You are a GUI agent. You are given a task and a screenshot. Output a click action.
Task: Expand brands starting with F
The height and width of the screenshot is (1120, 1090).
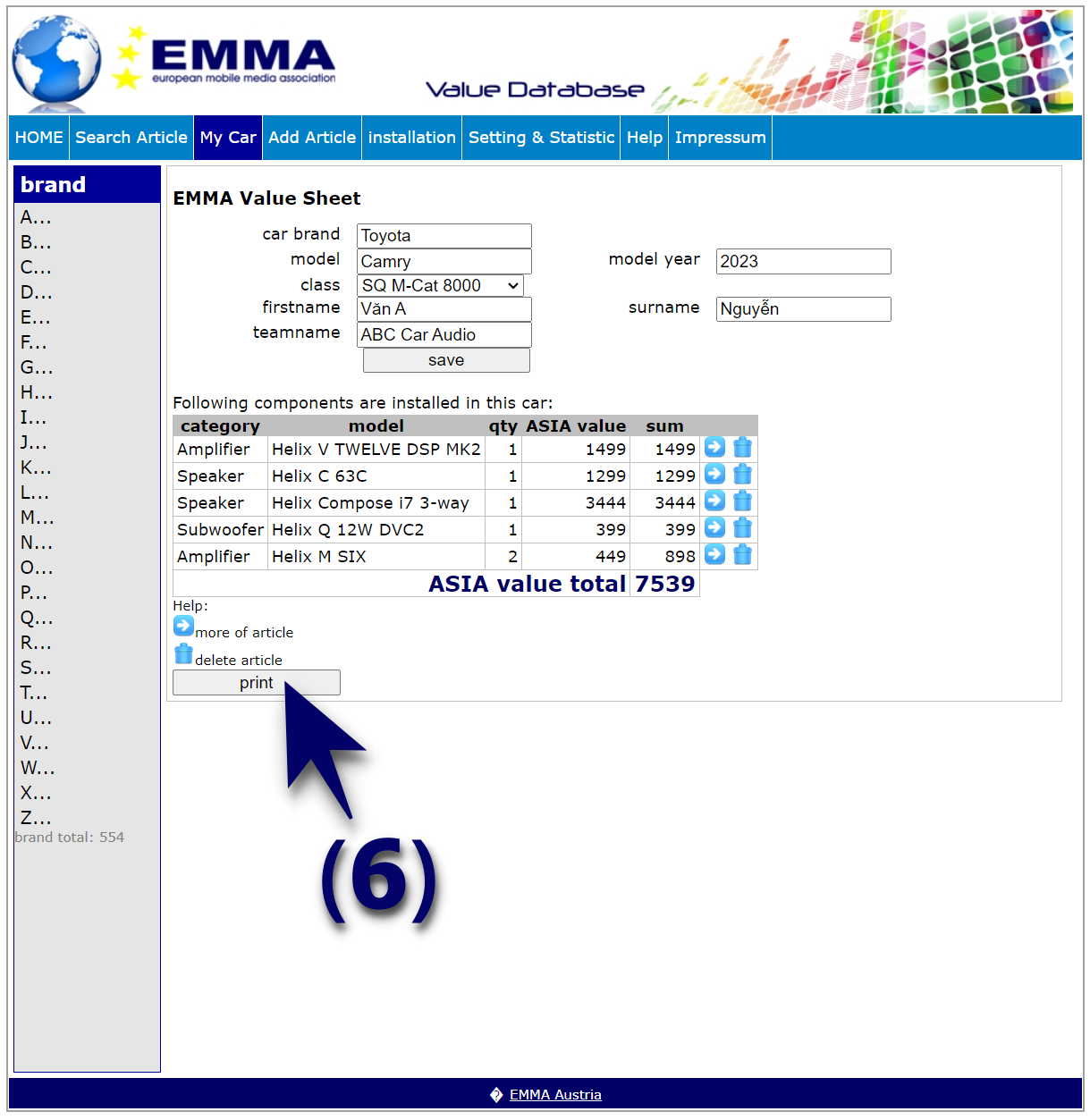34,342
